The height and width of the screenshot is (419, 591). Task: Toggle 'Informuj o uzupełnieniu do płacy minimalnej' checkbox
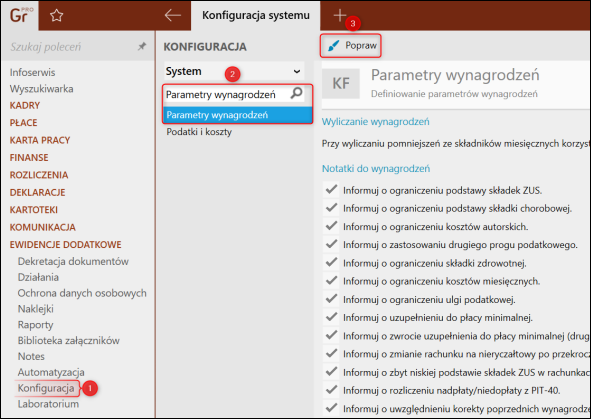[x=331, y=317]
